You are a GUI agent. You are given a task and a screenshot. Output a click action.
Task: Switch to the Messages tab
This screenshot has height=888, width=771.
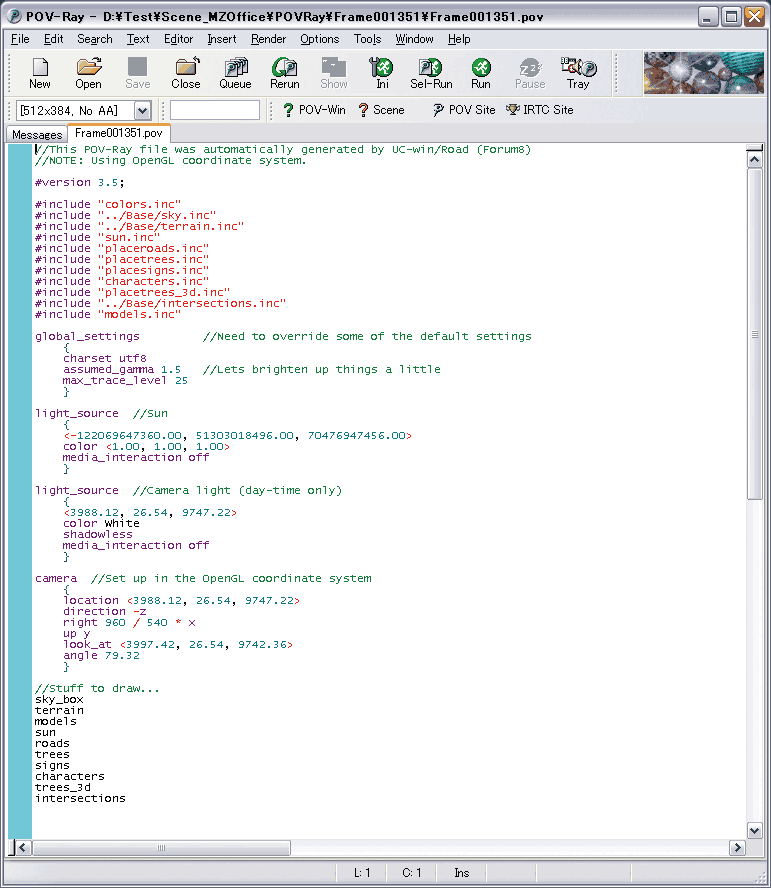[37, 135]
